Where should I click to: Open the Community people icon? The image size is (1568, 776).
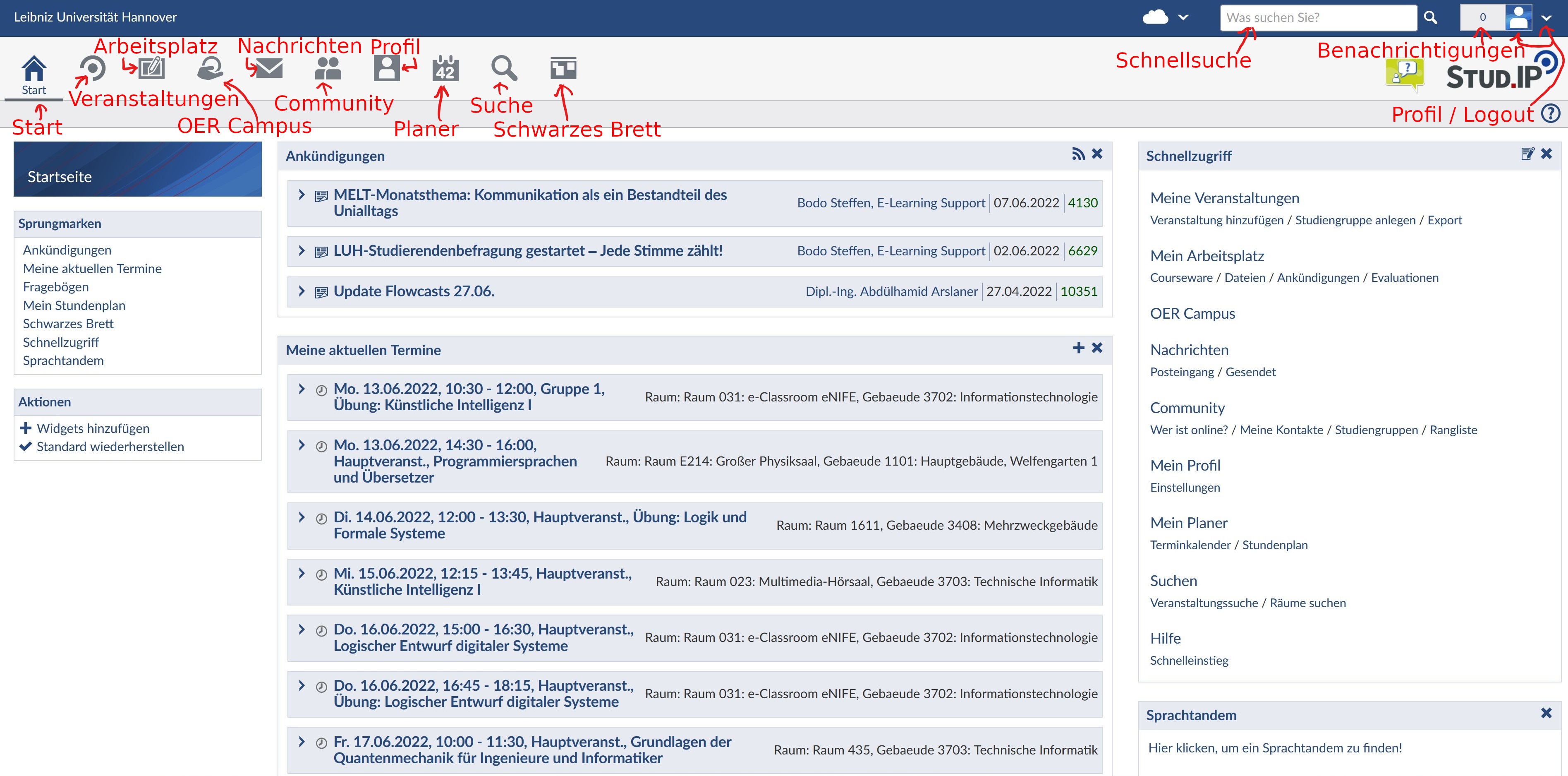328,68
